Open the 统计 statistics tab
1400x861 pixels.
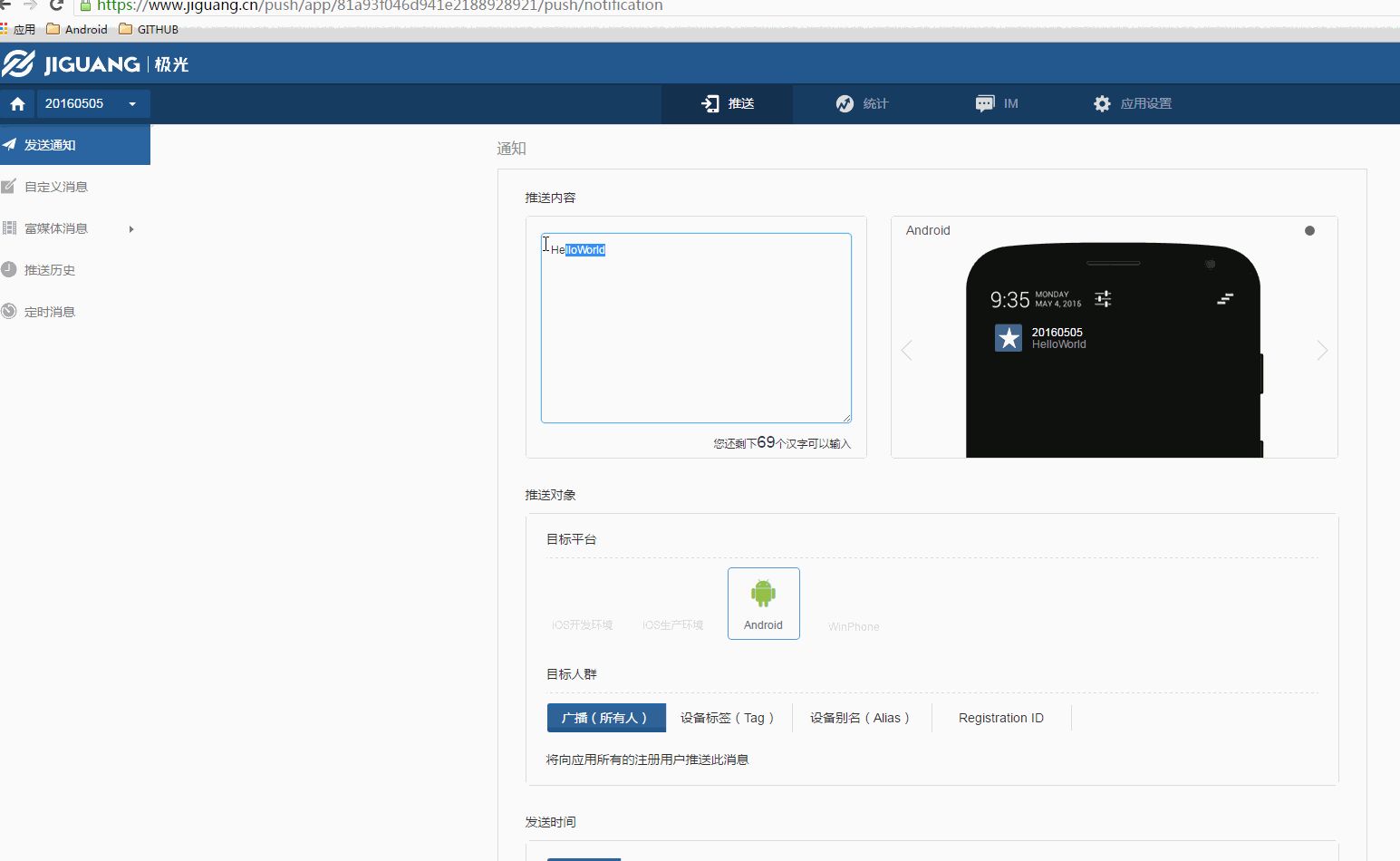pos(862,104)
